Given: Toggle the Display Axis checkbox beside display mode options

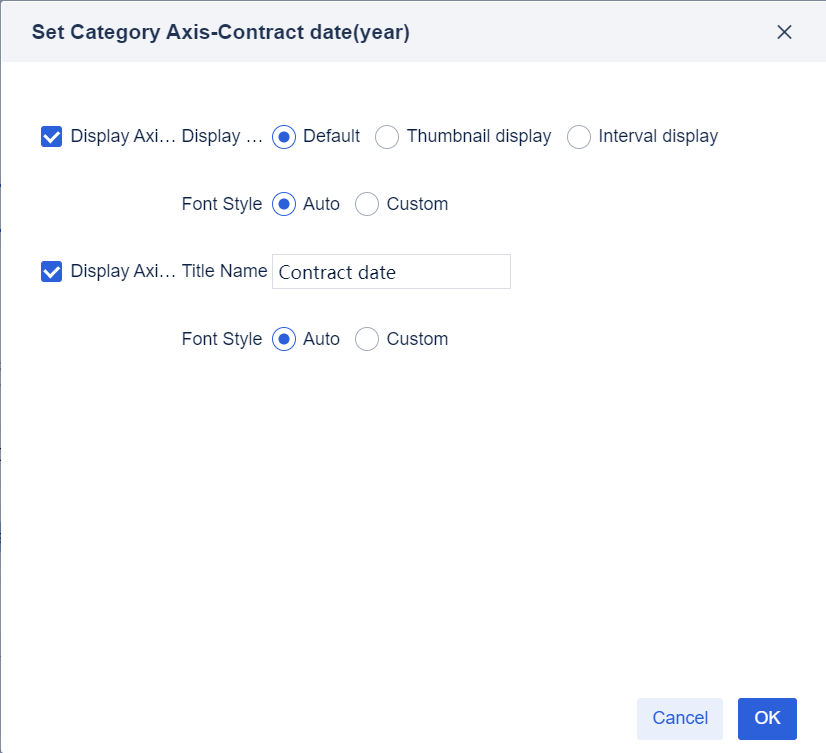Looking at the screenshot, I should tap(52, 137).
